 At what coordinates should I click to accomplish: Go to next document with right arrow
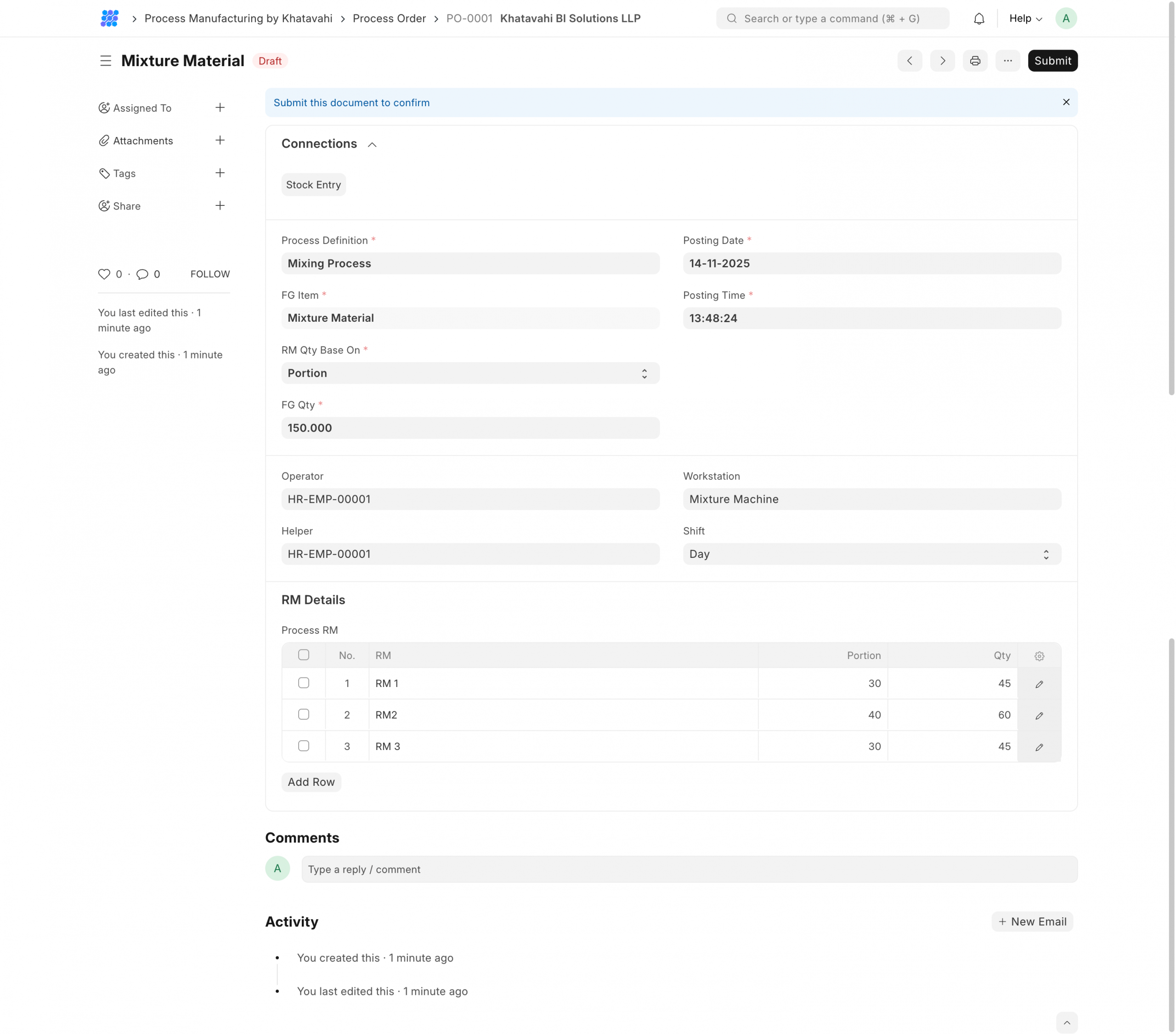(x=942, y=61)
